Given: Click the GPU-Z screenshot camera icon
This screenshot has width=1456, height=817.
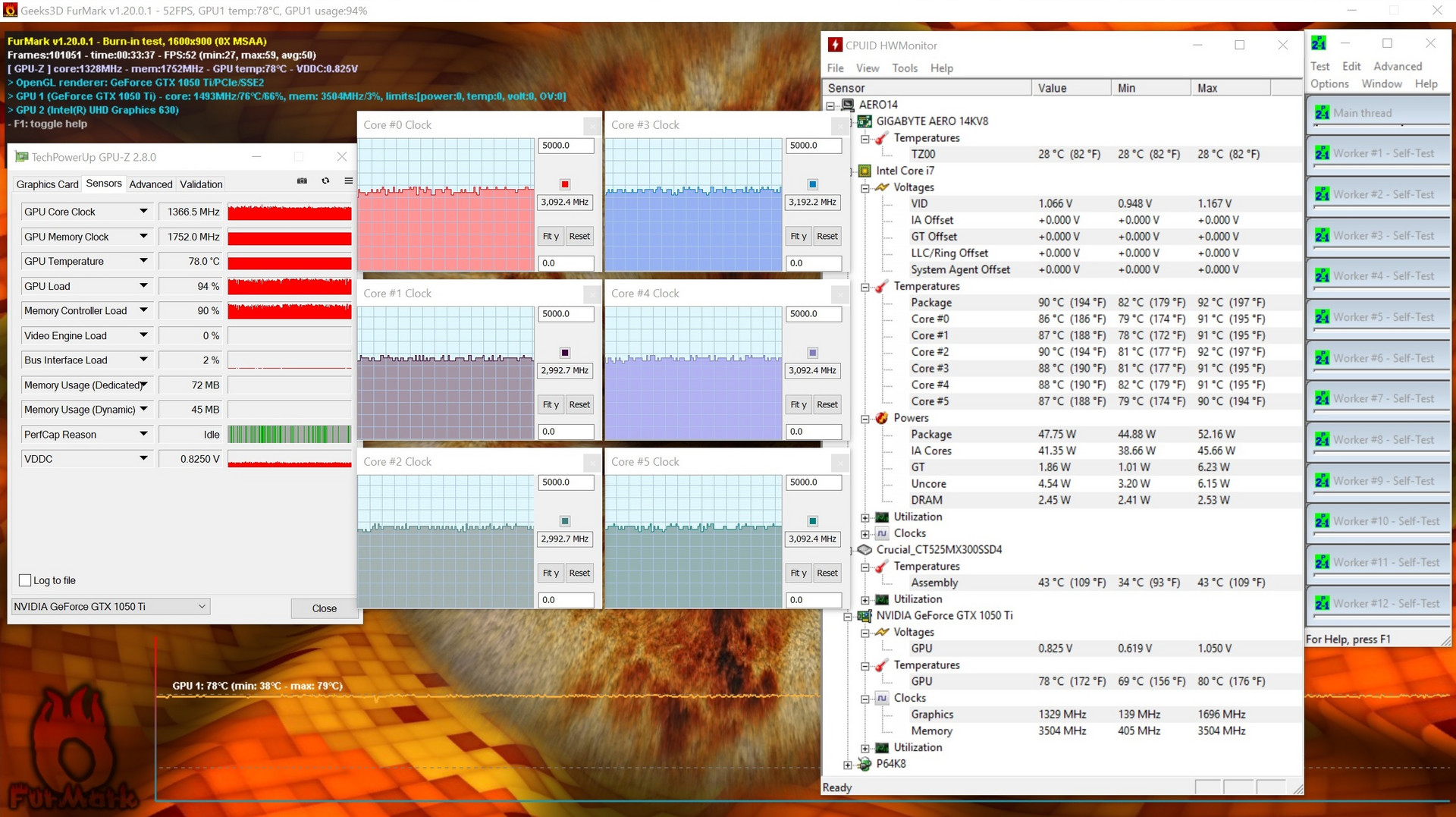Looking at the screenshot, I should (302, 181).
